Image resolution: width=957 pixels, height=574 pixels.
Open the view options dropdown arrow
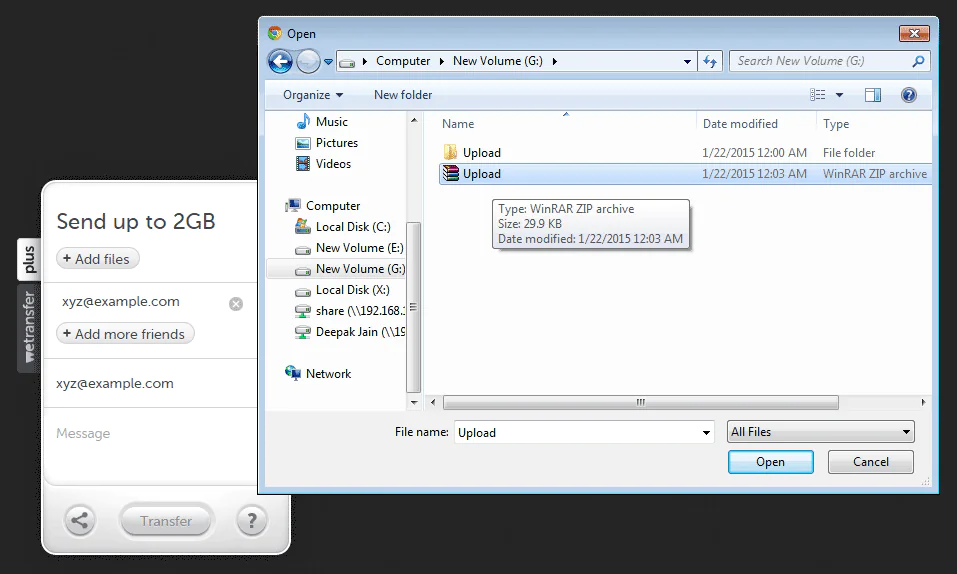tap(839, 95)
